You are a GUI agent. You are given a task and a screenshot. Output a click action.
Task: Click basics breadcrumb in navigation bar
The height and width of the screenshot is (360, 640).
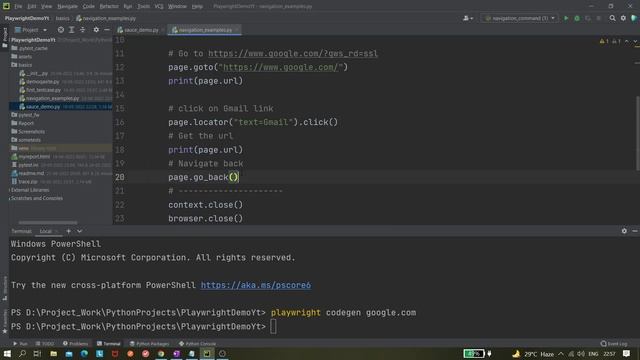pyautogui.click(x=62, y=18)
